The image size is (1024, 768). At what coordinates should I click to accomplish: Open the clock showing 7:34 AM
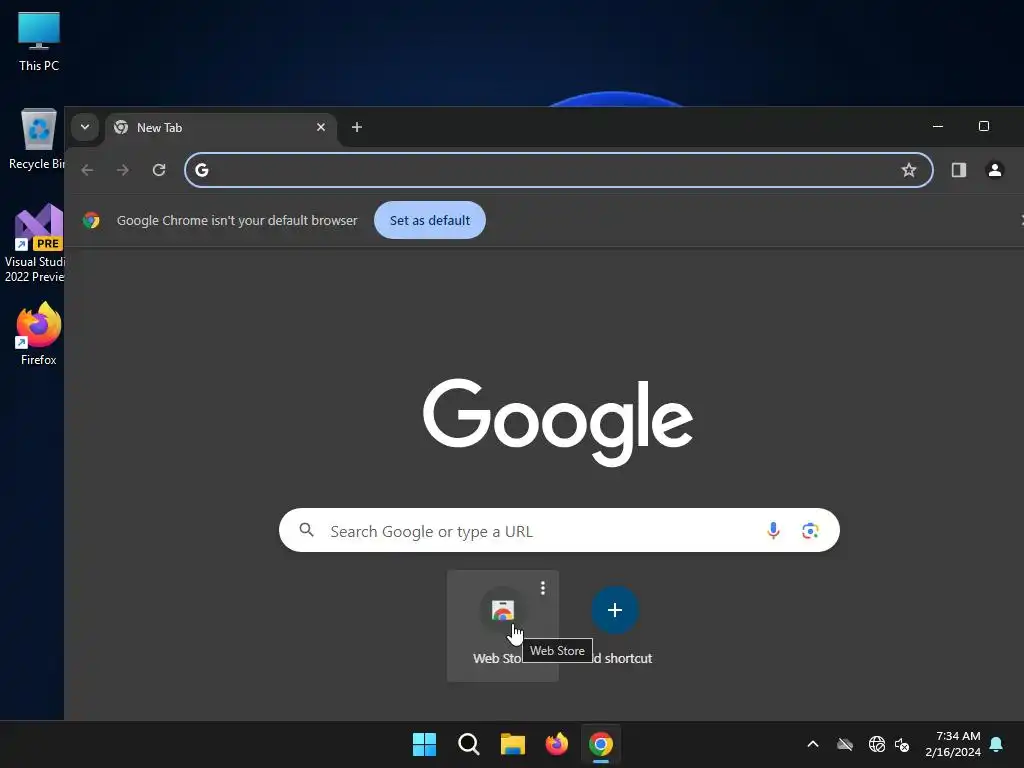click(953, 744)
